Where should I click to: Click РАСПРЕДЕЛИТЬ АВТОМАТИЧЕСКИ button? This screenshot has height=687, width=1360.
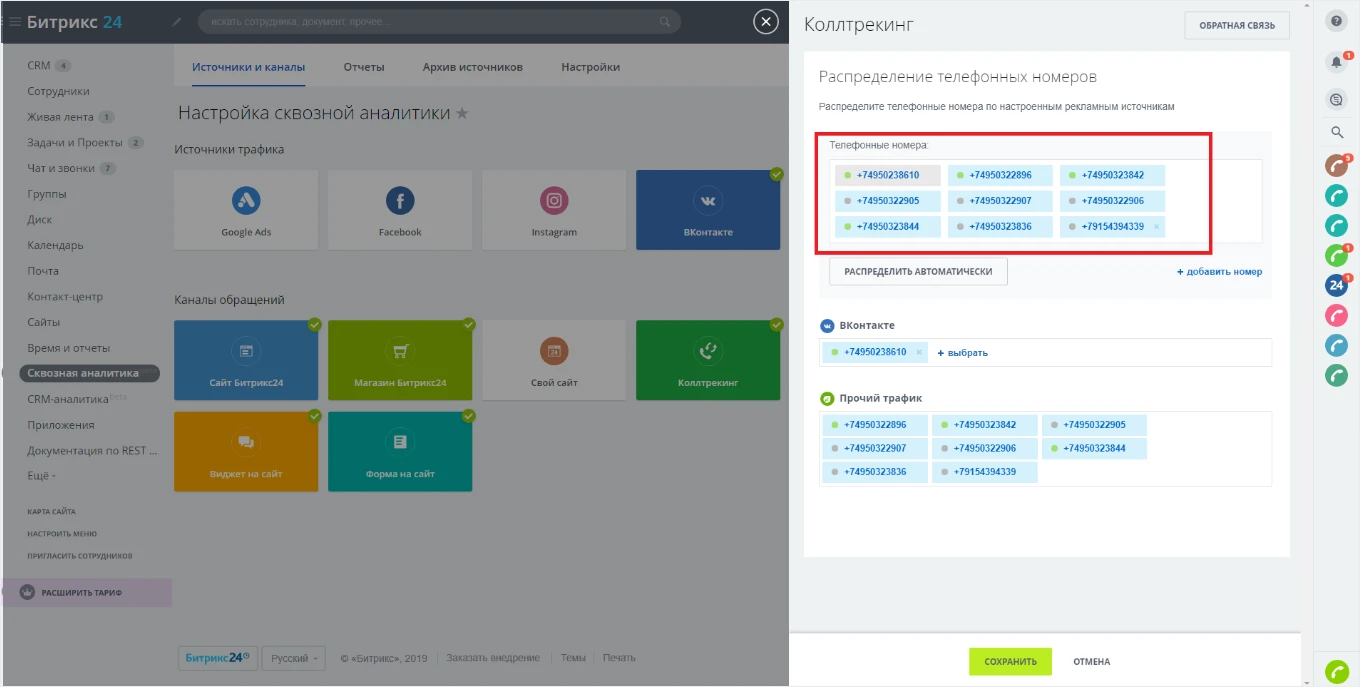[x=918, y=272]
